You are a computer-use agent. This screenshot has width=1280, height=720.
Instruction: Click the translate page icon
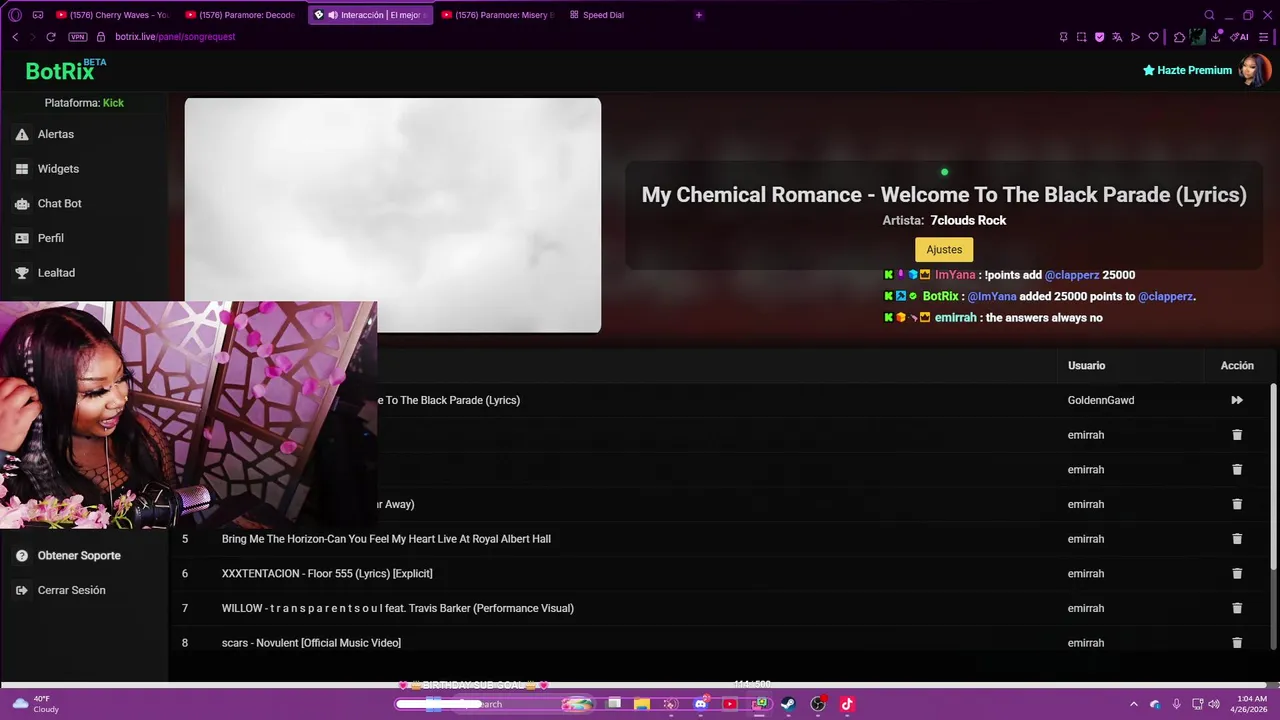[x=1117, y=37]
